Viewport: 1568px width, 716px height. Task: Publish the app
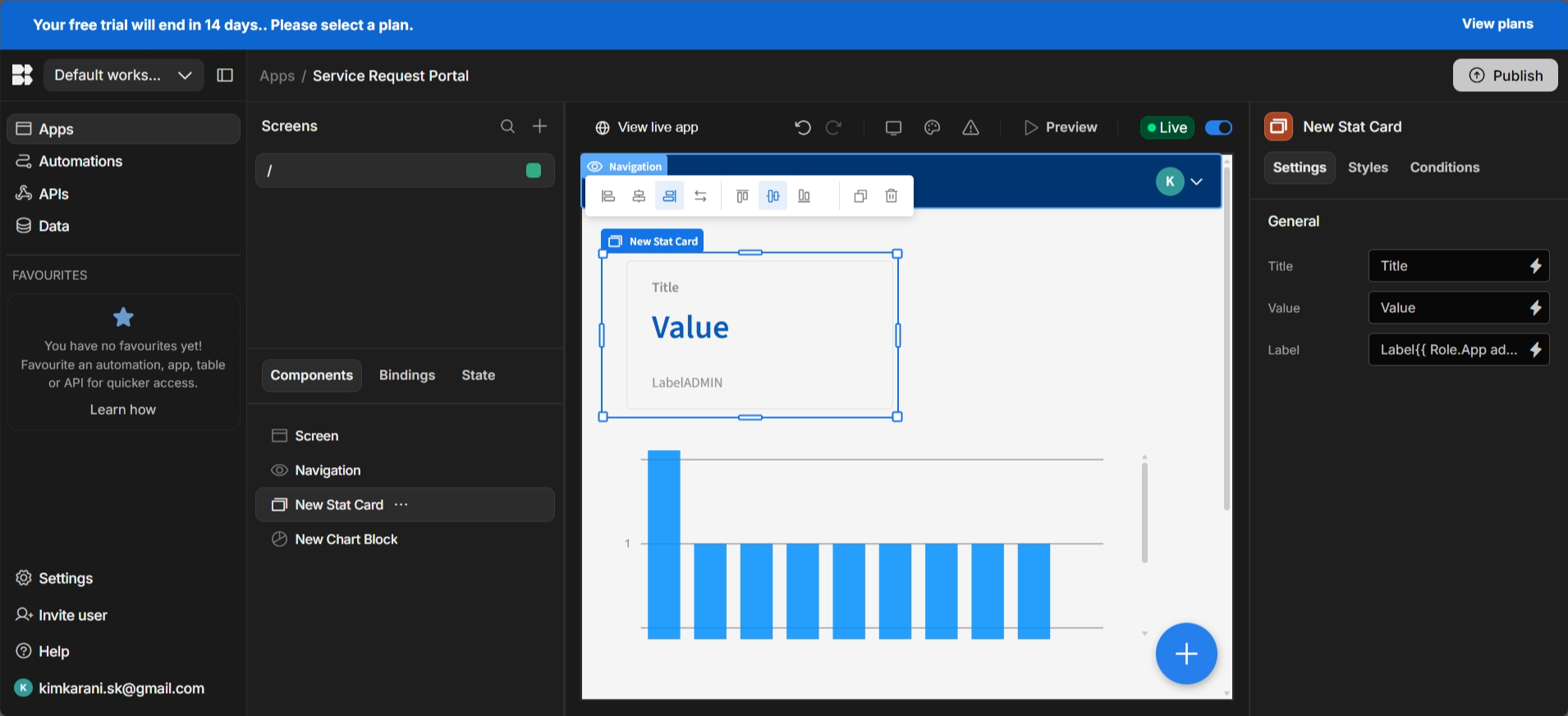click(1505, 75)
